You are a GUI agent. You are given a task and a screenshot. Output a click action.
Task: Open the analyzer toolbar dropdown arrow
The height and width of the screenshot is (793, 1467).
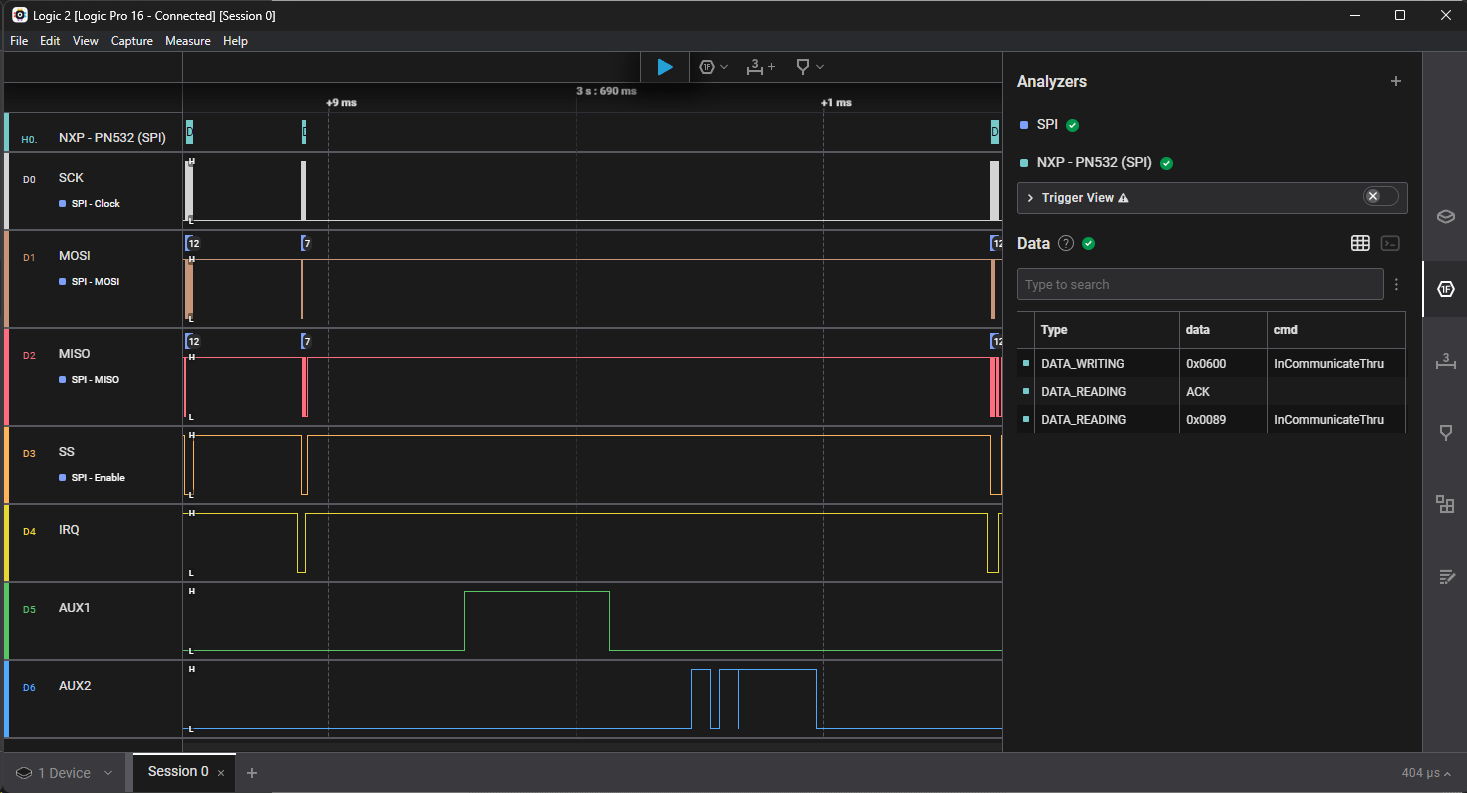724,67
